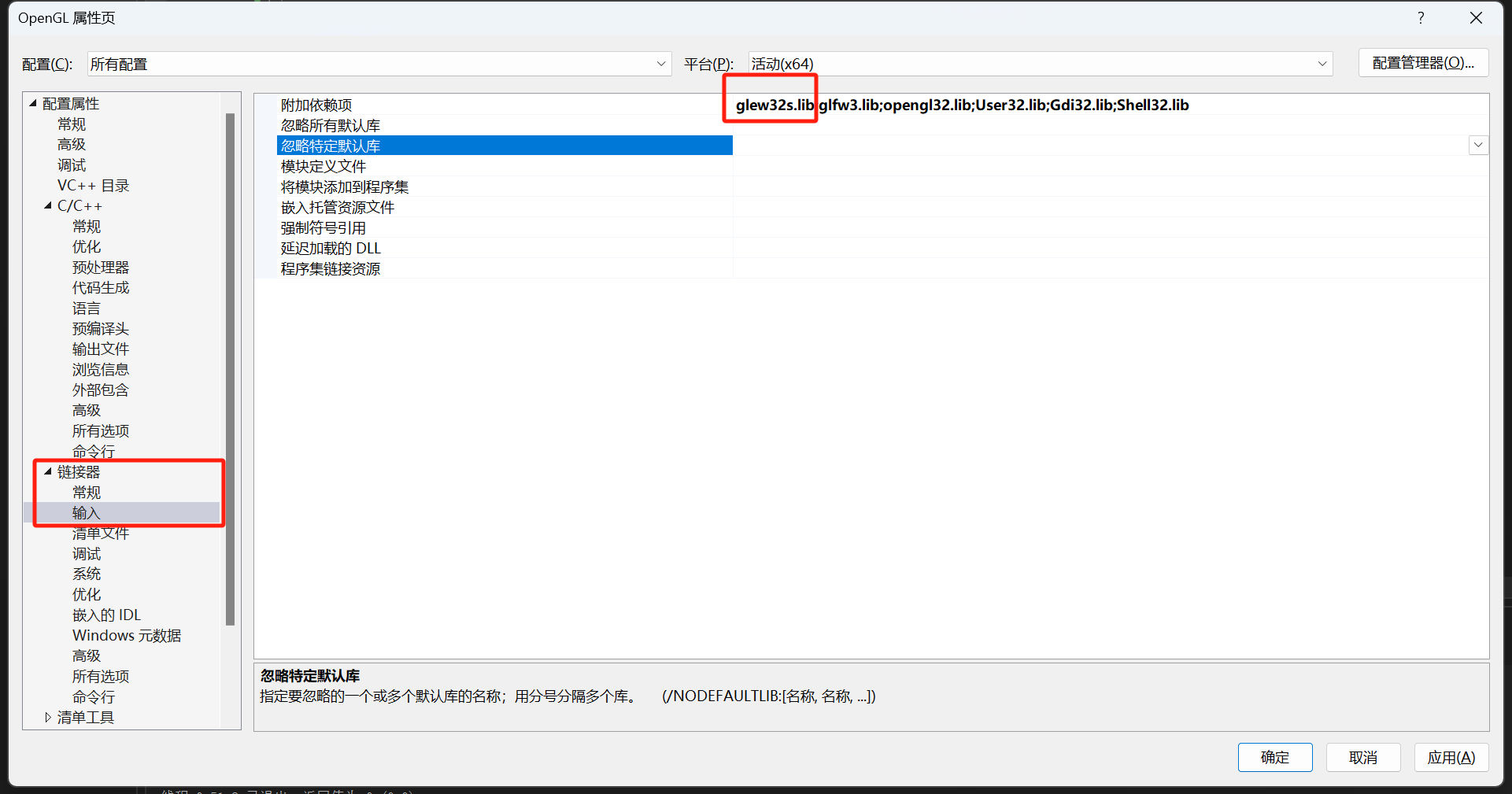
Task: Select 所有选项 under 链接器
Action: (x=101, y=677)
